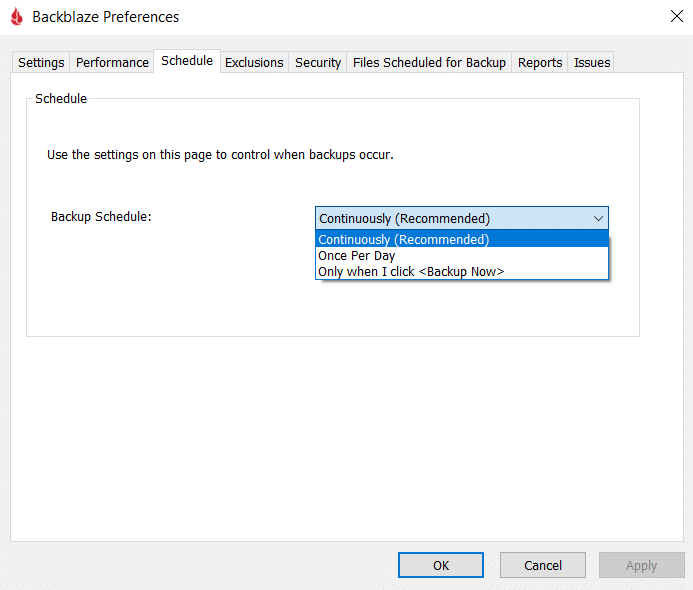Confirm with the OK button
Screen dimensions: 693x590
pos(441,565)
